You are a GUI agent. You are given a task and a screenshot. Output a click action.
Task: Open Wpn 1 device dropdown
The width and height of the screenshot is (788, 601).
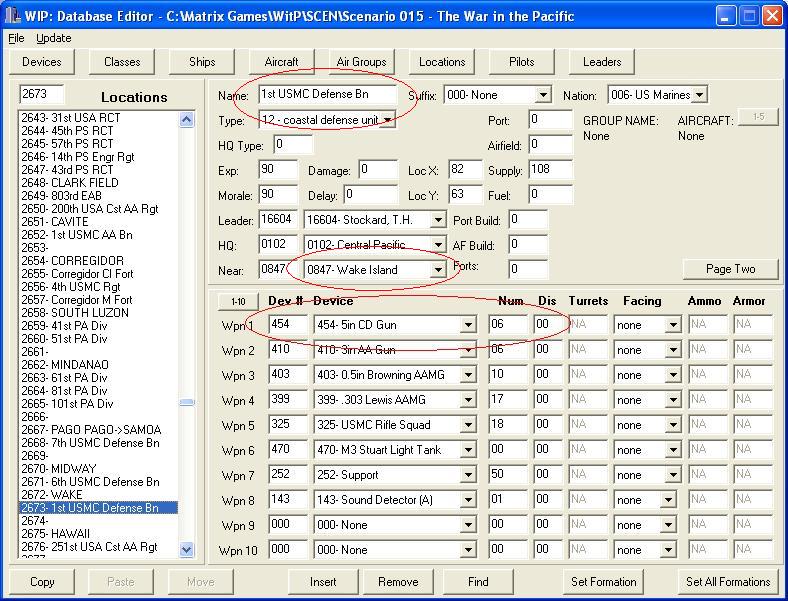coord(468,325)
